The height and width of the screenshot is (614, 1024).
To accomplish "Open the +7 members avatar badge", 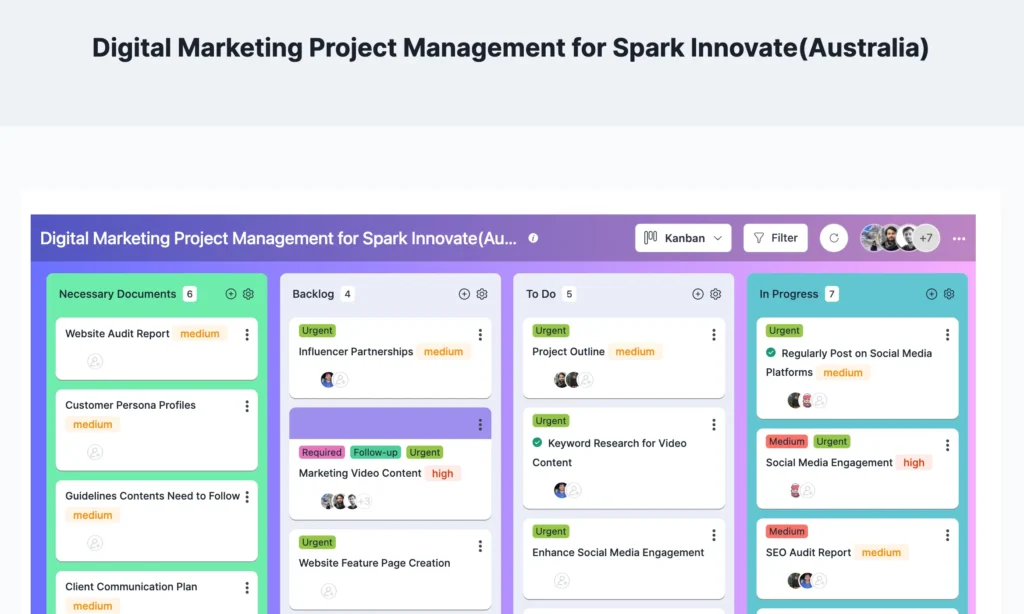I will [926, 238].
